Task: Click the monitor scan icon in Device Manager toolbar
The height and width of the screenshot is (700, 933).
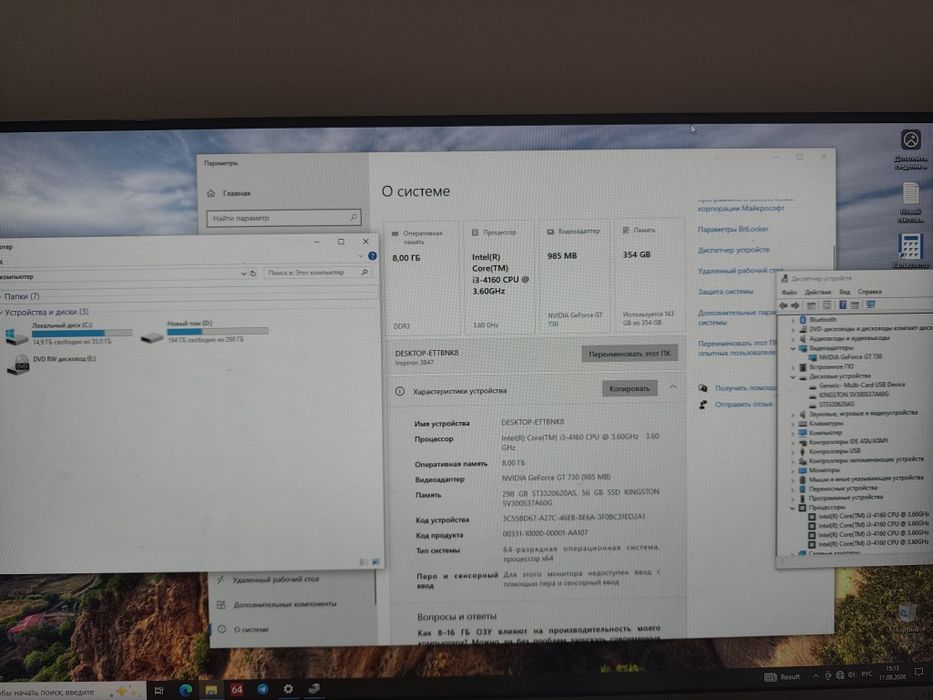Action: point(871,305)
